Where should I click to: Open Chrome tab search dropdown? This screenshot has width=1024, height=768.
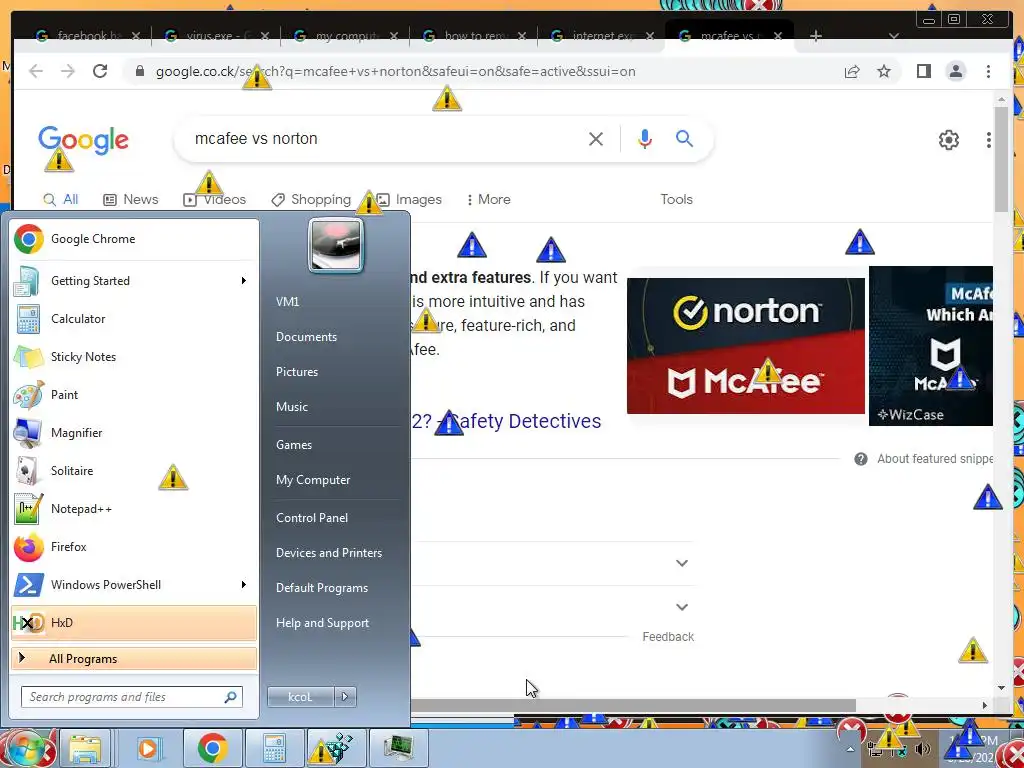coord(894,36)
